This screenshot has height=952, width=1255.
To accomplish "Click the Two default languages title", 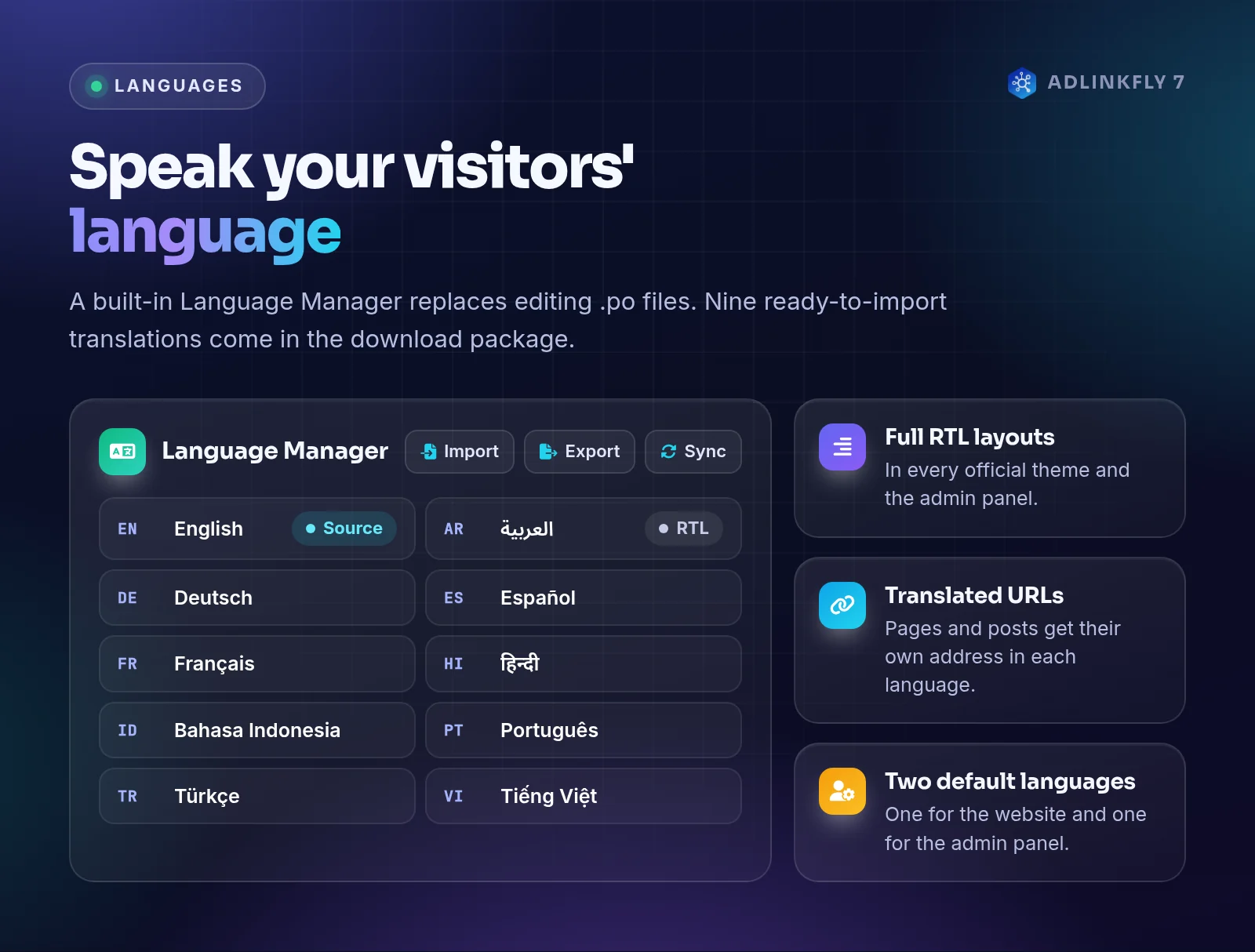I will coord(1010,782).
